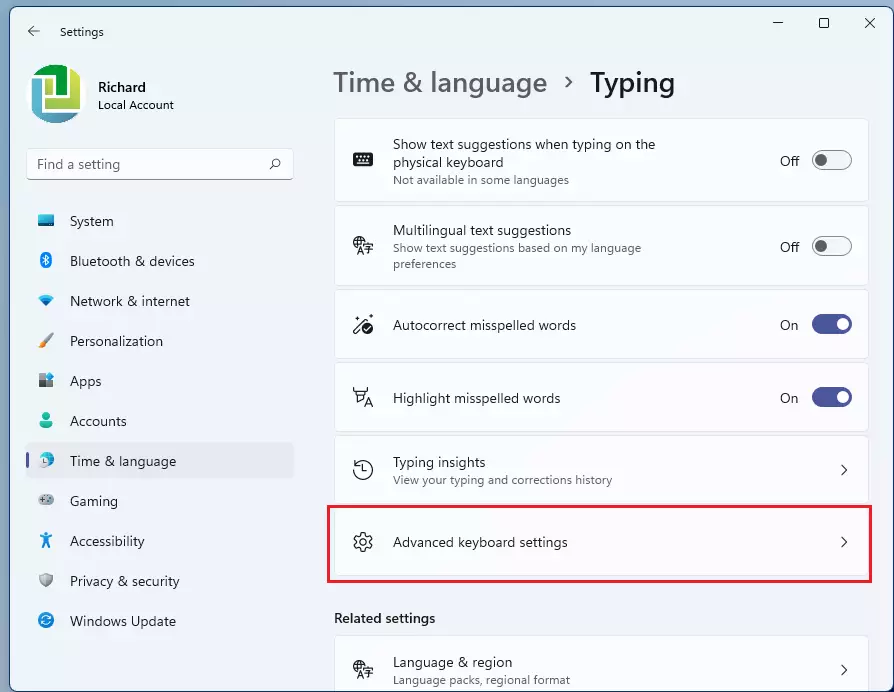Click the Apps icon in sidebar

[46, 380]
